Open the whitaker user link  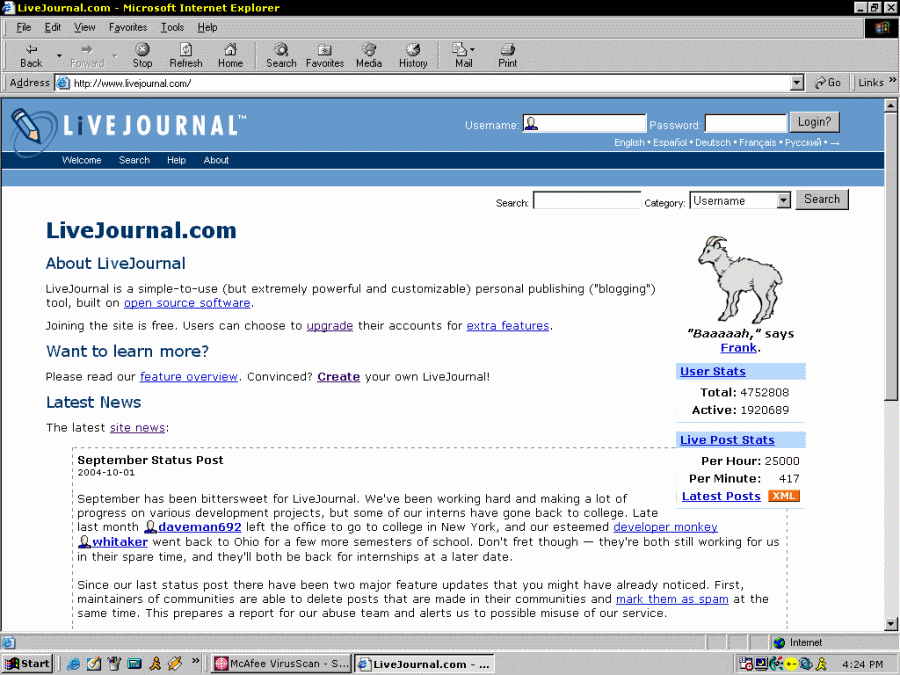(120, 542)
